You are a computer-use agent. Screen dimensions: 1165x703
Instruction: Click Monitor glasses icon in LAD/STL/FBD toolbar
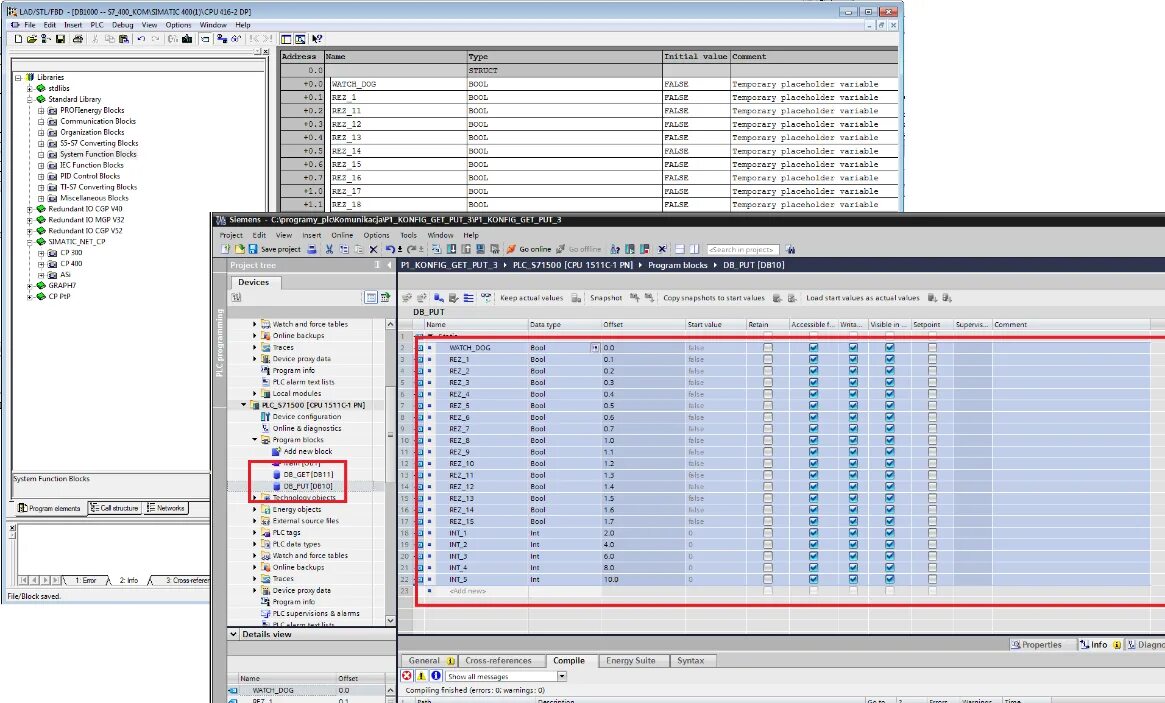click(x=236, y=39)
